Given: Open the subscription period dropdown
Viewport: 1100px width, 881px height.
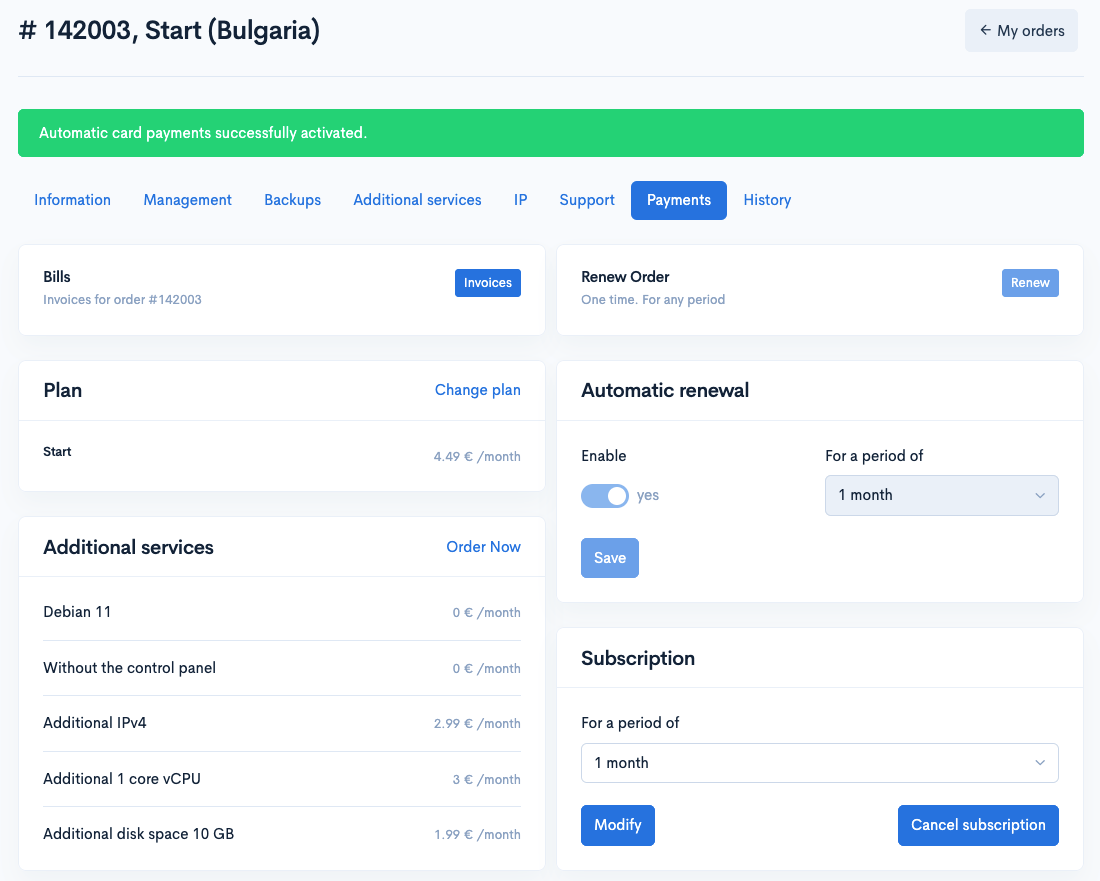Looking at the screenshot, I should pyautogui.click(x=819, y=762).
